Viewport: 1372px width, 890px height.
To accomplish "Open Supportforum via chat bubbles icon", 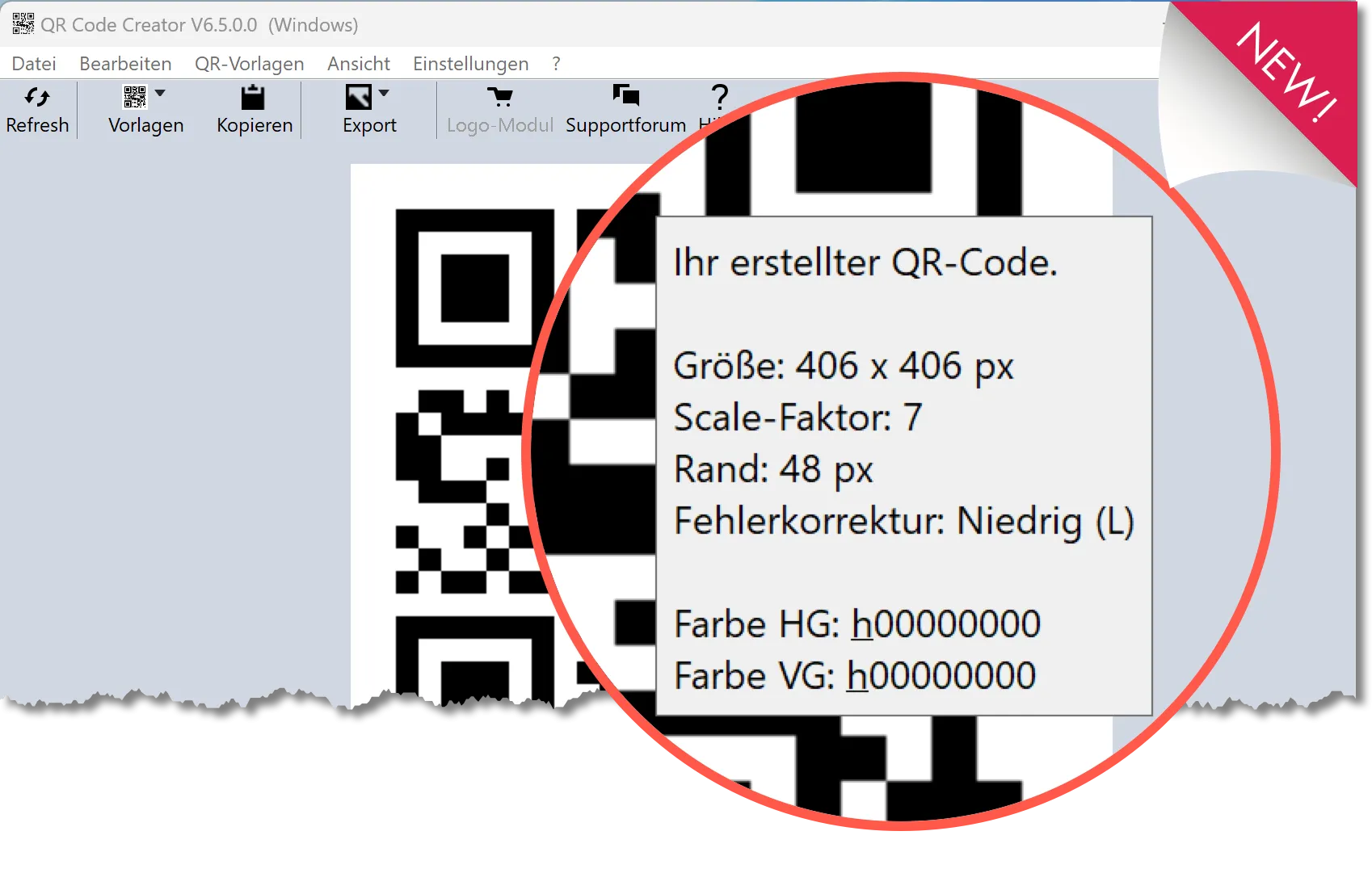I will click(625, 96).
